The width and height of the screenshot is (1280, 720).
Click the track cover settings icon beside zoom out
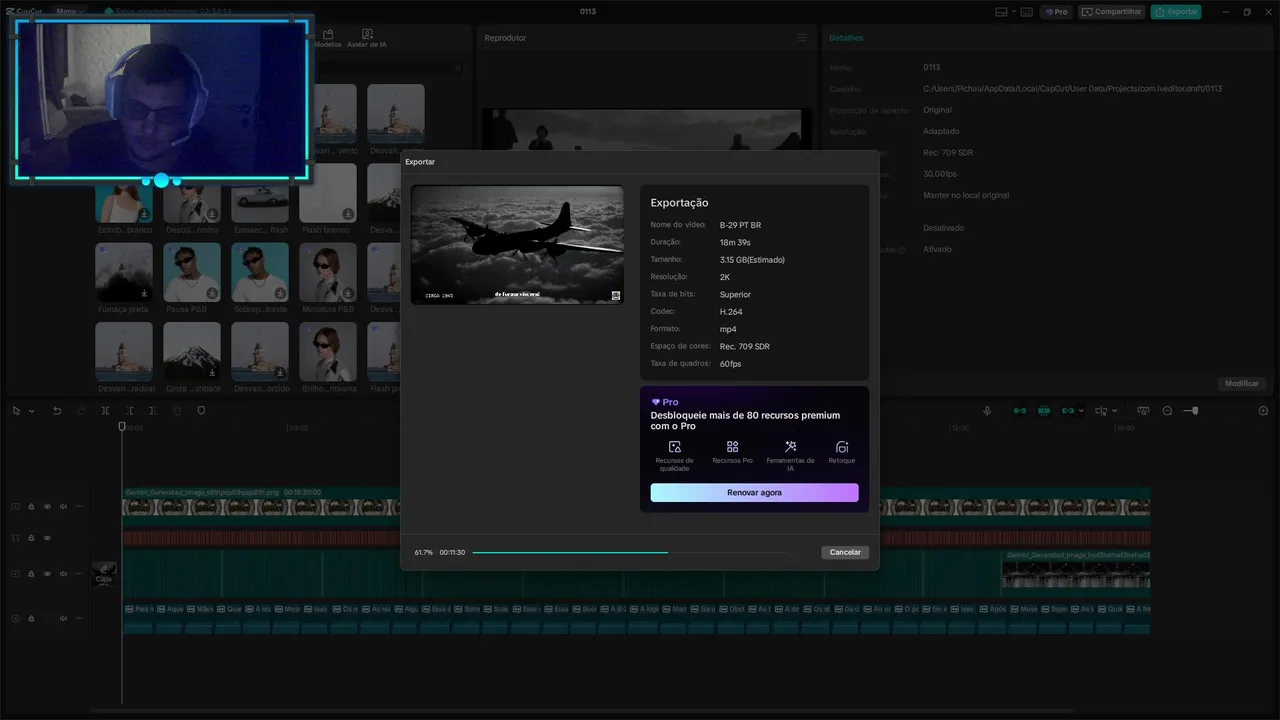[1141, 411]
